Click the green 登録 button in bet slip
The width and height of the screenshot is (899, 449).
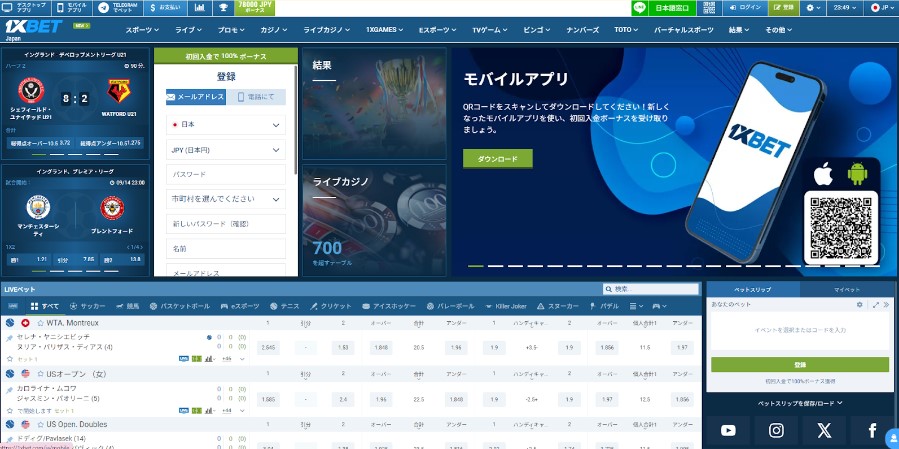(x=800, y=365)
